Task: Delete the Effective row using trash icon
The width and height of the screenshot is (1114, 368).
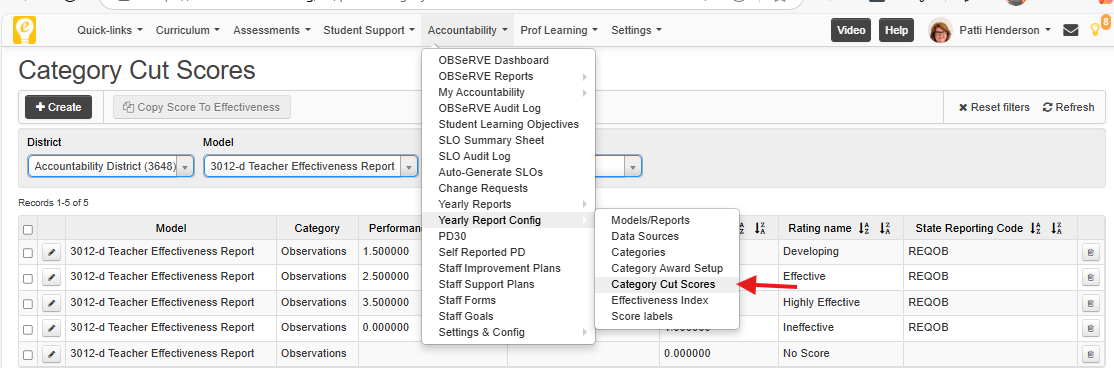Action: [1091, 278]
